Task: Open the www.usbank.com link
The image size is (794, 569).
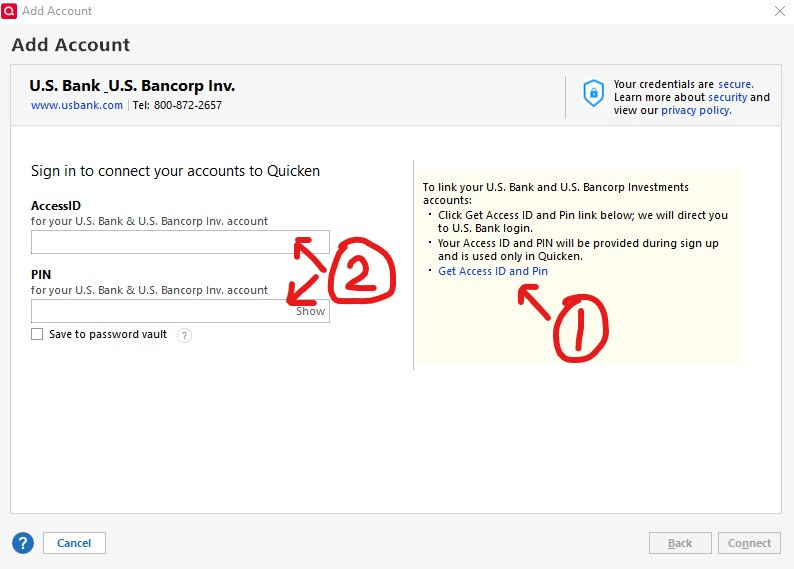Action: point(76,105)
